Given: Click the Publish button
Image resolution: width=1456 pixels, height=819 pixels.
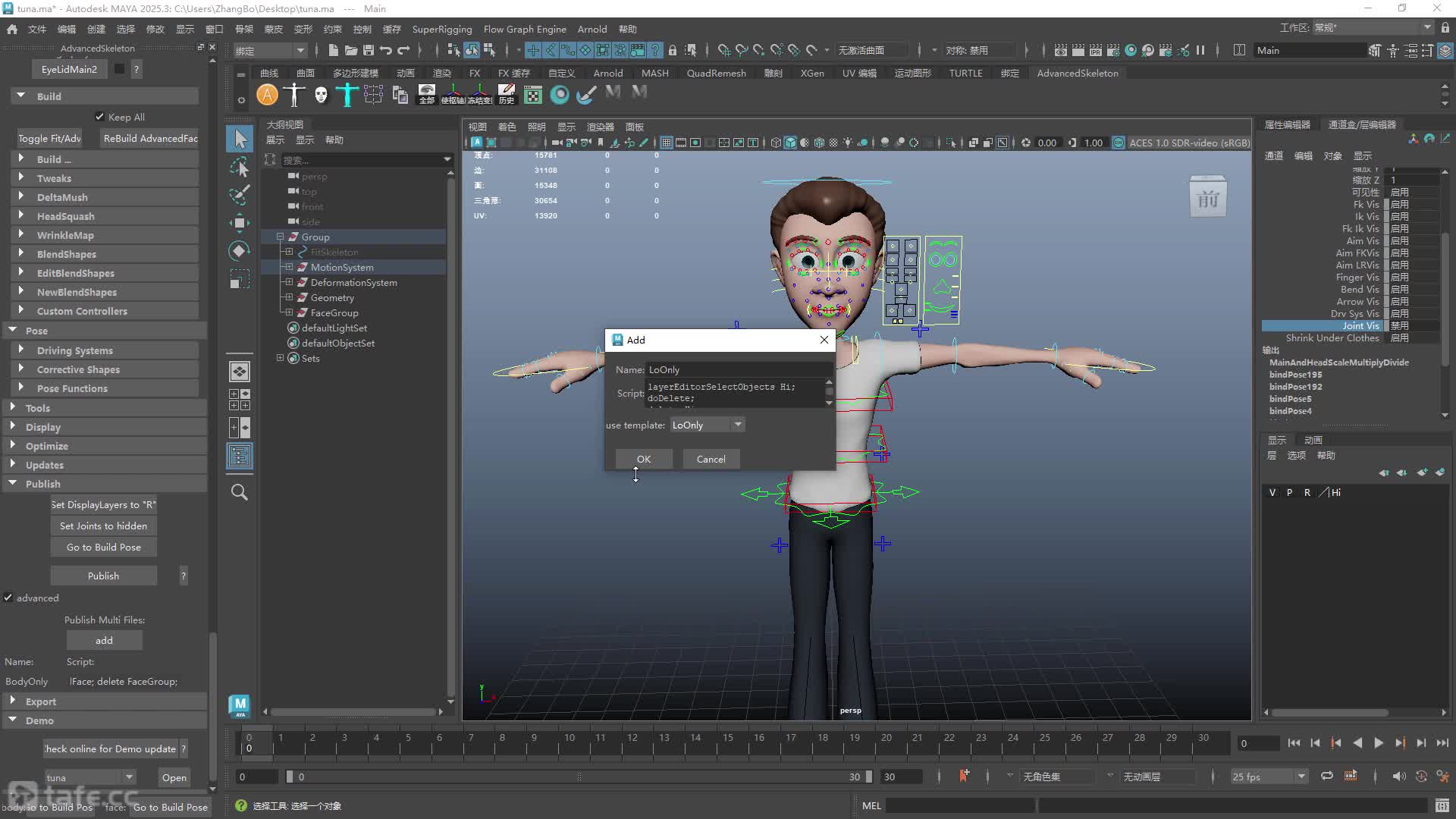Looking at the screenshot, I should tap(103, 576).
